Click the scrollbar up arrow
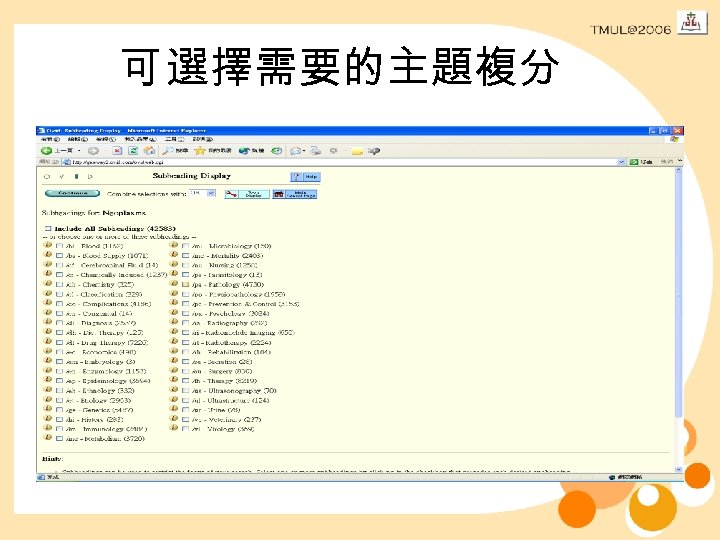Viewport: 720px width, 540px height. [x=679, y=170]
